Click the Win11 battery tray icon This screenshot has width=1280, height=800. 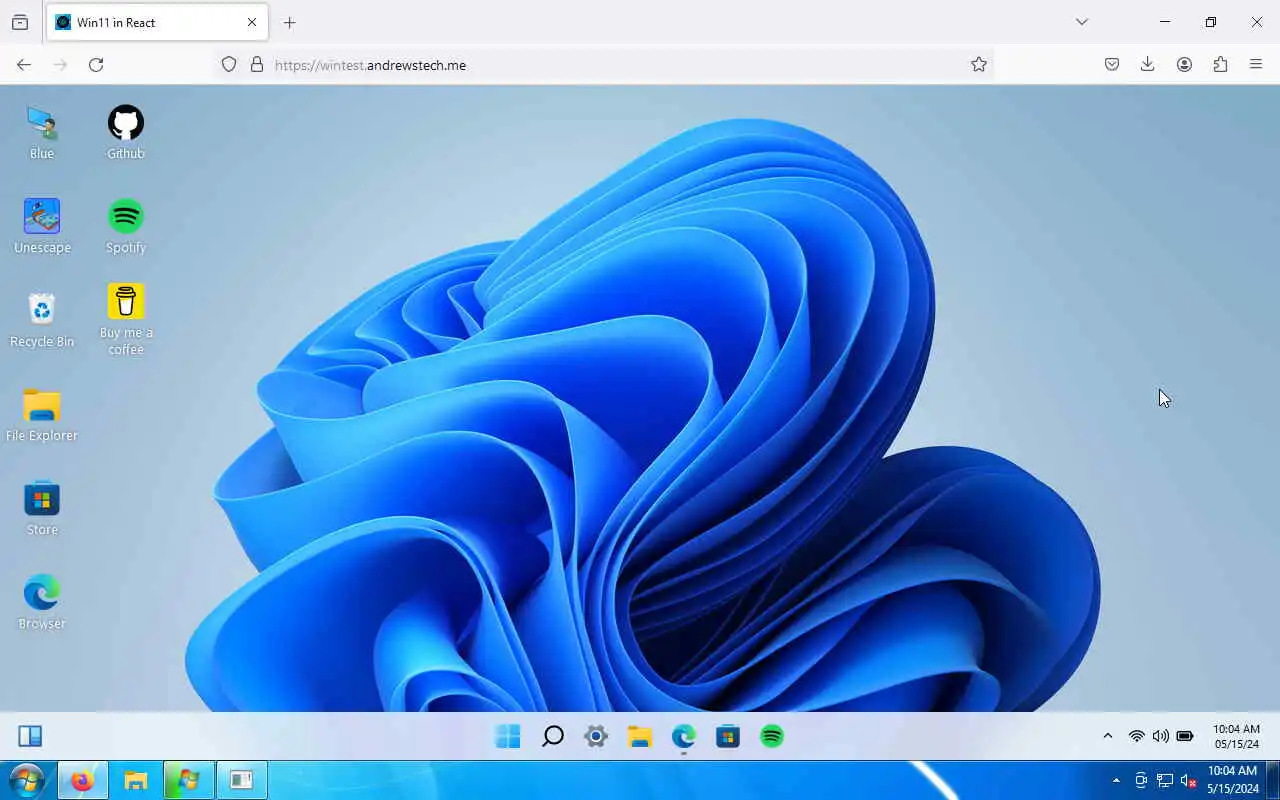coord(1185,736)
